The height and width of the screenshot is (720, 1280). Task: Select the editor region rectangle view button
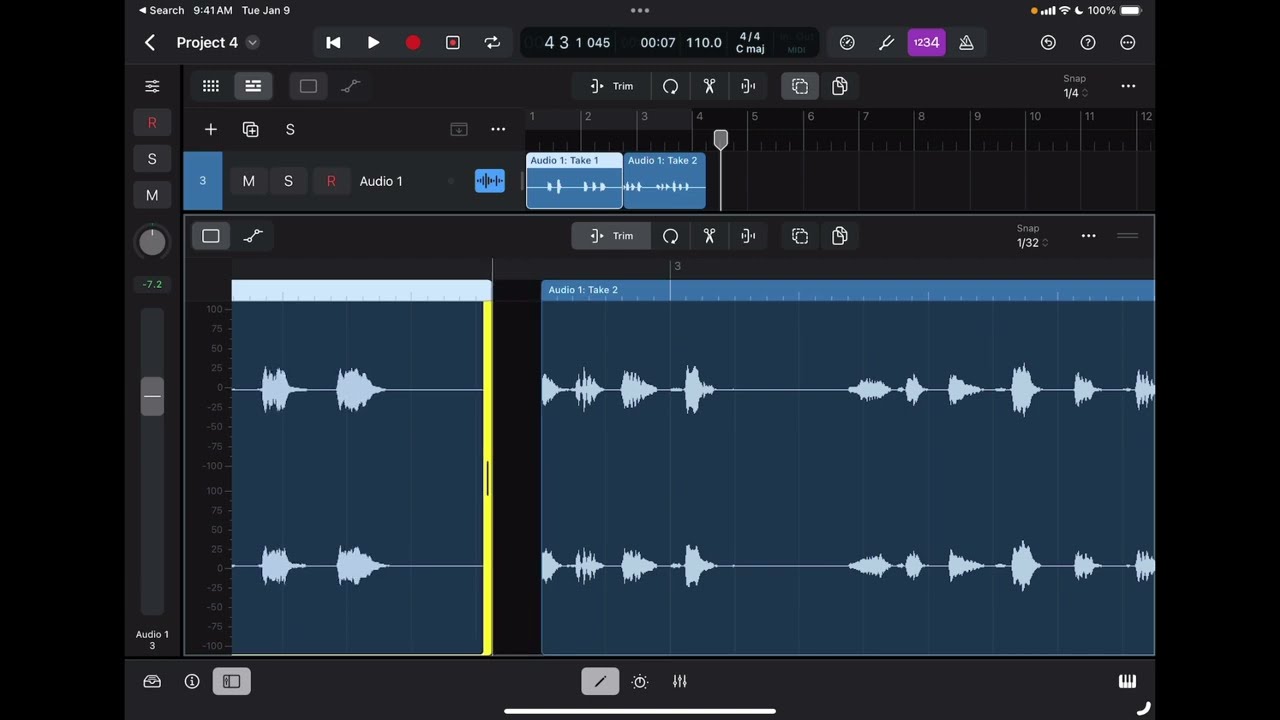[211, 236]
